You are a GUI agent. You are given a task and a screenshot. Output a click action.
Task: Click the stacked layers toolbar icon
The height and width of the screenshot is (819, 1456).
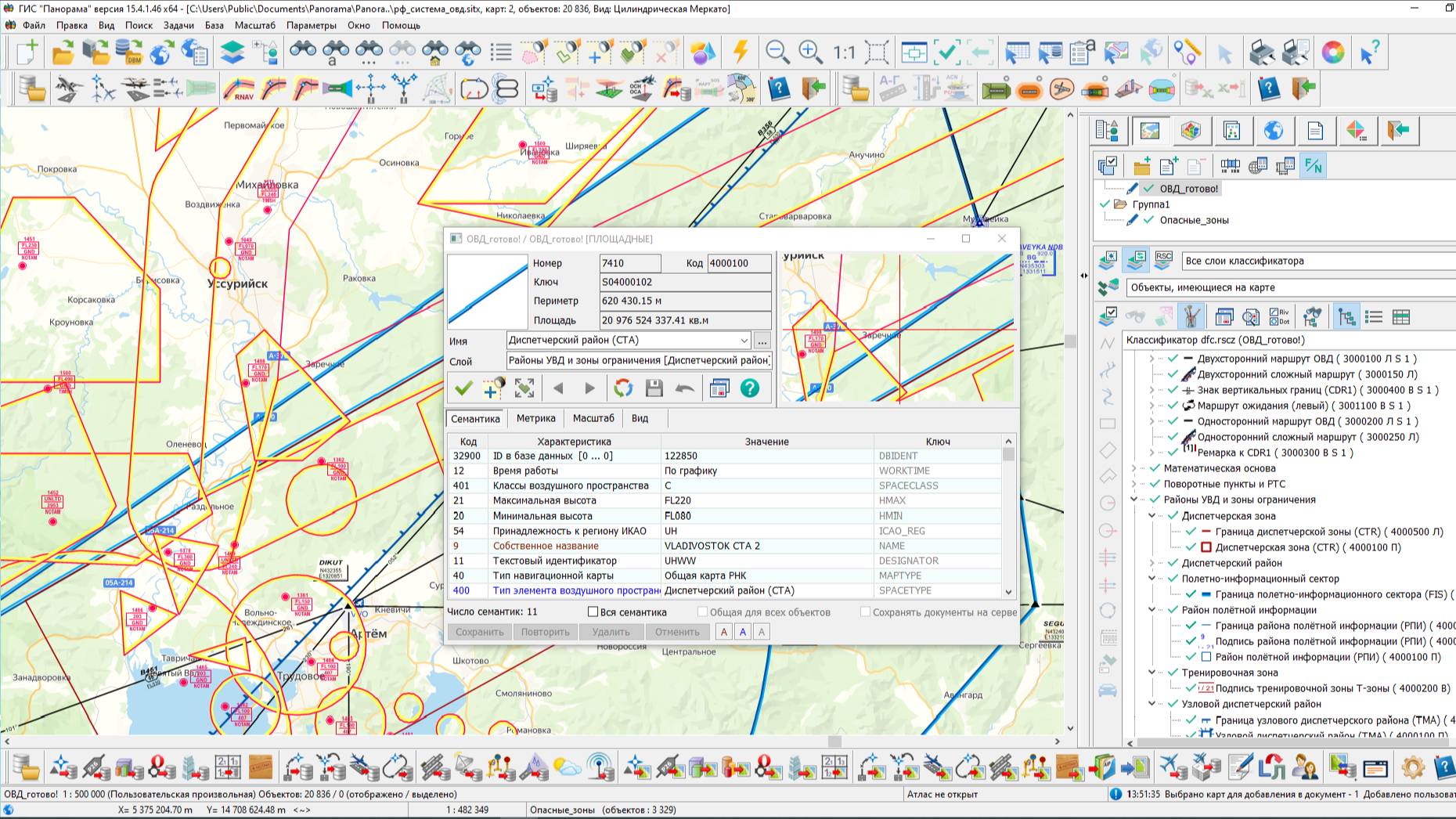click(x=232, y=52)
